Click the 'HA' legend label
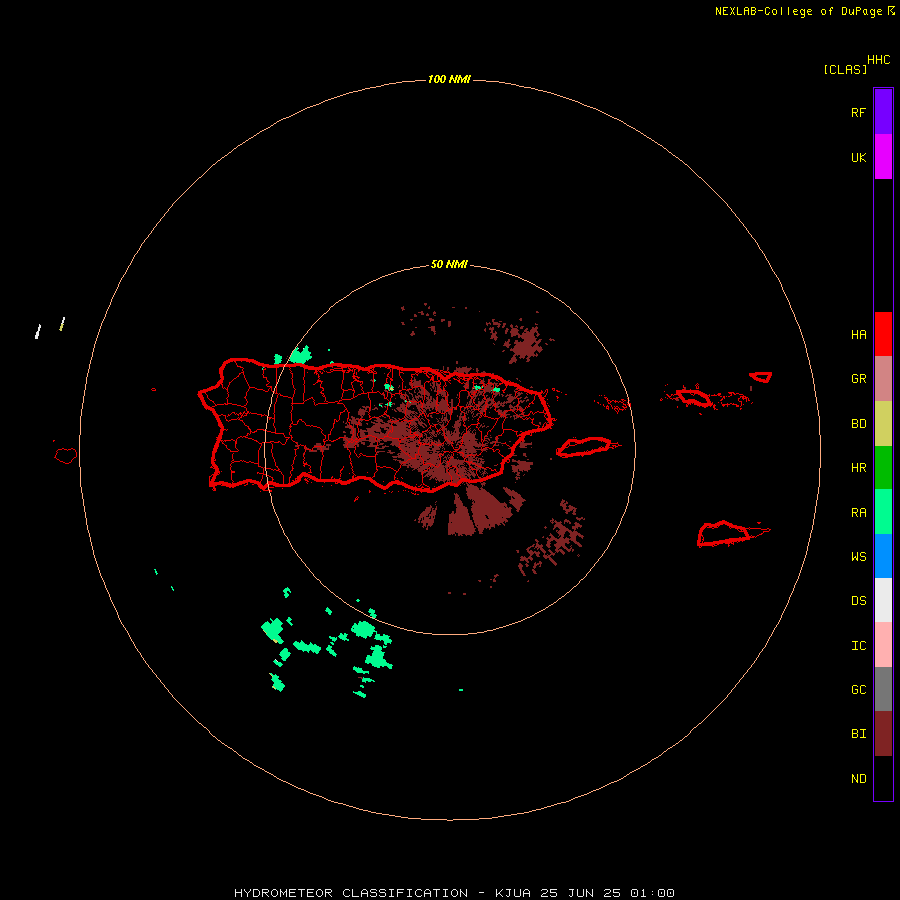Viewport: 900px width, 900px height. pyautogui.click(x=858, y=334)
